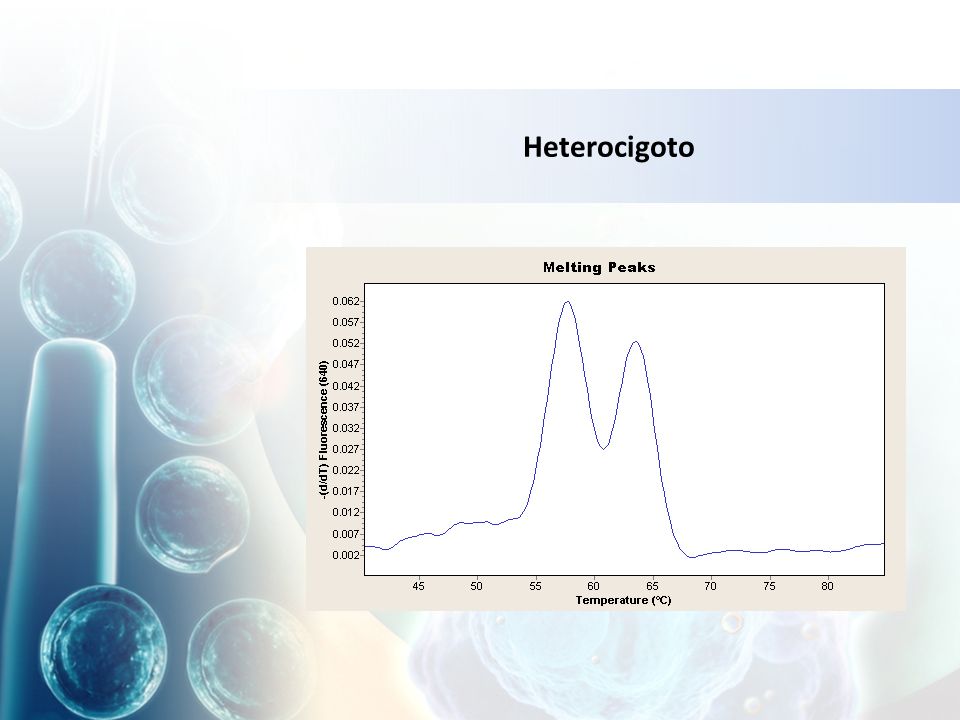Click the 45 temperature tick label
The width and height of the screenshot is (960, 720).
coord(418,586)
